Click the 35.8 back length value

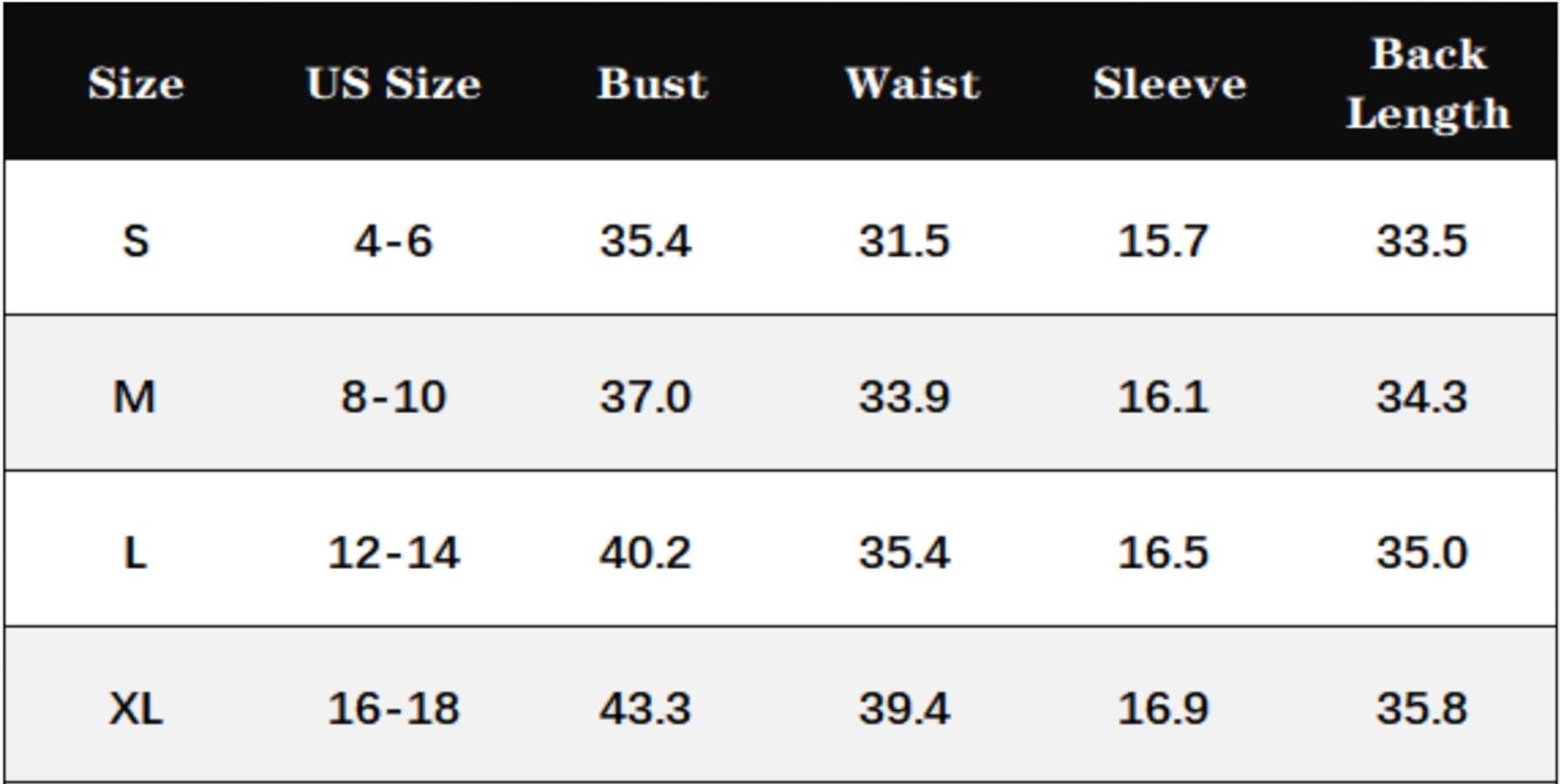tap(1422, 708)
